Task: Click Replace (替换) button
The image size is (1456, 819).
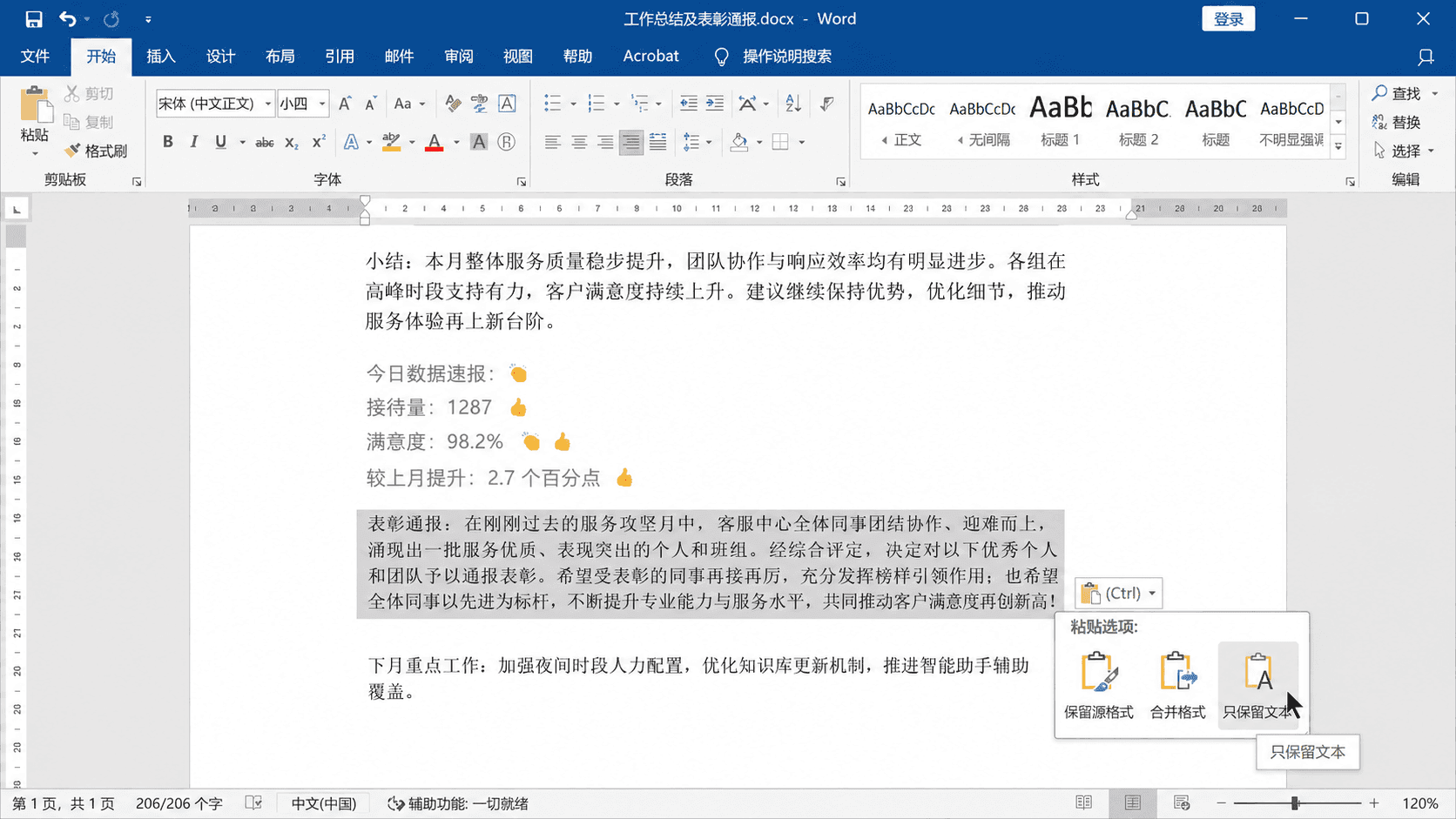Action: click(1397, 122)
